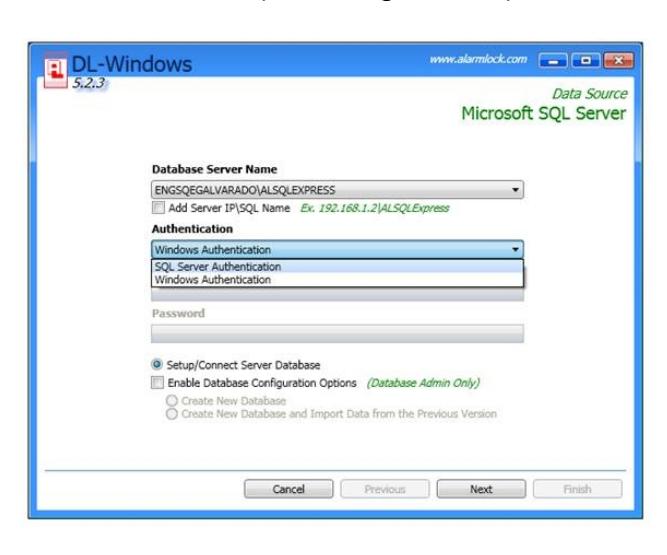Select Create New Database and Import Data option
The image size is (667, 555).
coord(172,414)
